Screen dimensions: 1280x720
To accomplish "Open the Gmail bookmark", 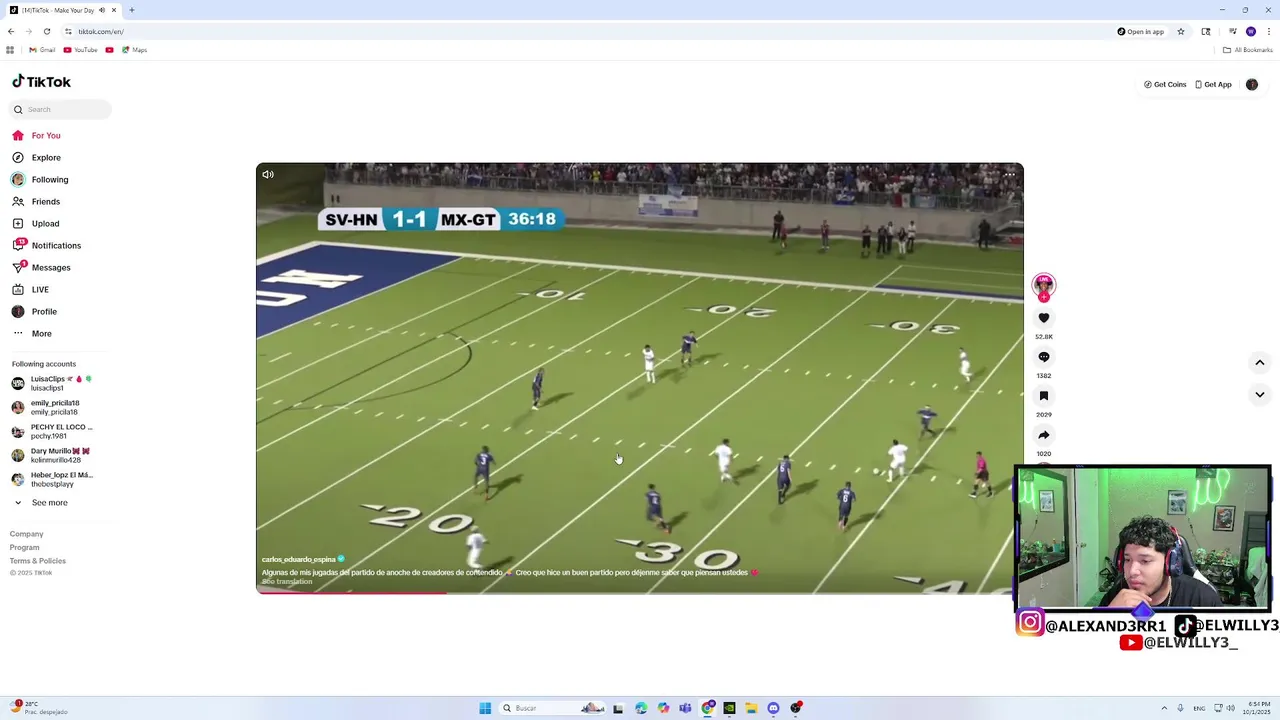I will point(42,50).
